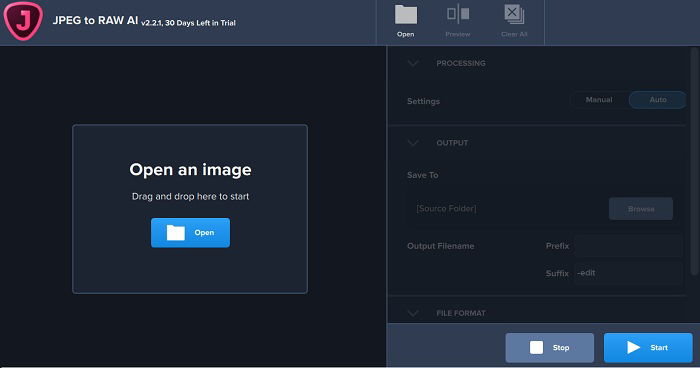Click the Prefix filename field
The width and height of the screenshot is (700, 368).
[x=628, y=246]
